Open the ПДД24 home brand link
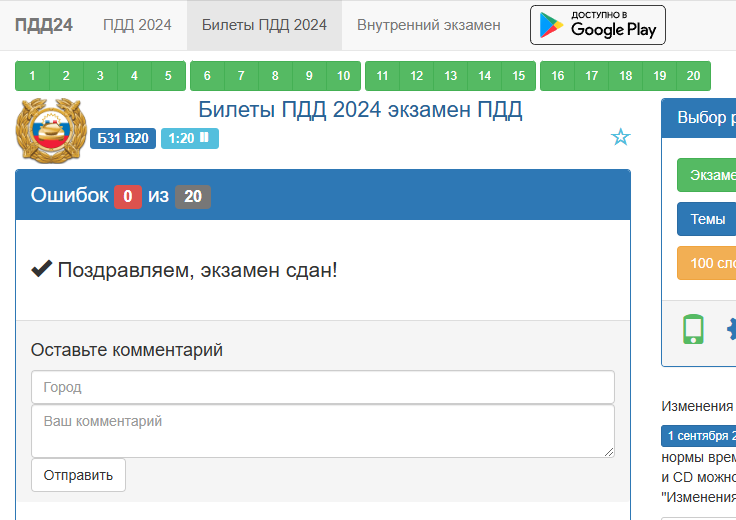Screen dimensions: 736x520 (x=43, y=25)
